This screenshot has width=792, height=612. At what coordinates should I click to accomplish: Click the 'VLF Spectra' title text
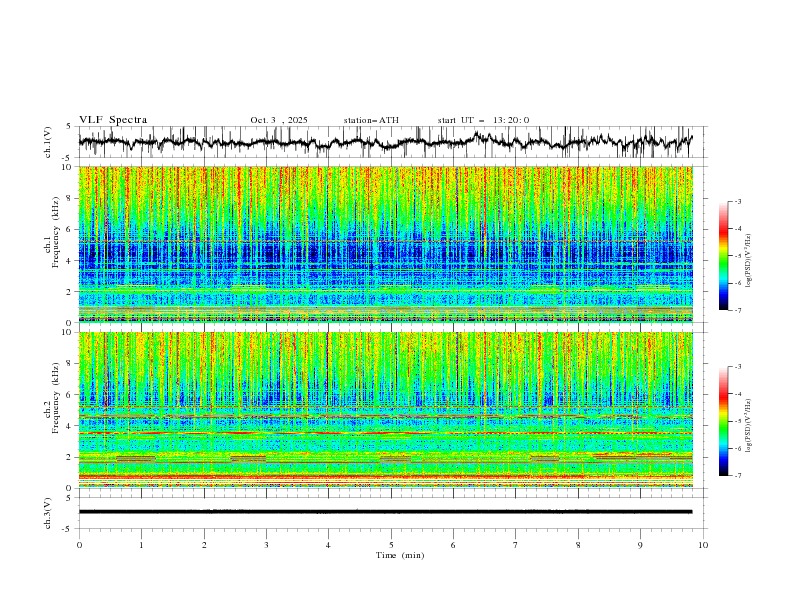(113, 120)
